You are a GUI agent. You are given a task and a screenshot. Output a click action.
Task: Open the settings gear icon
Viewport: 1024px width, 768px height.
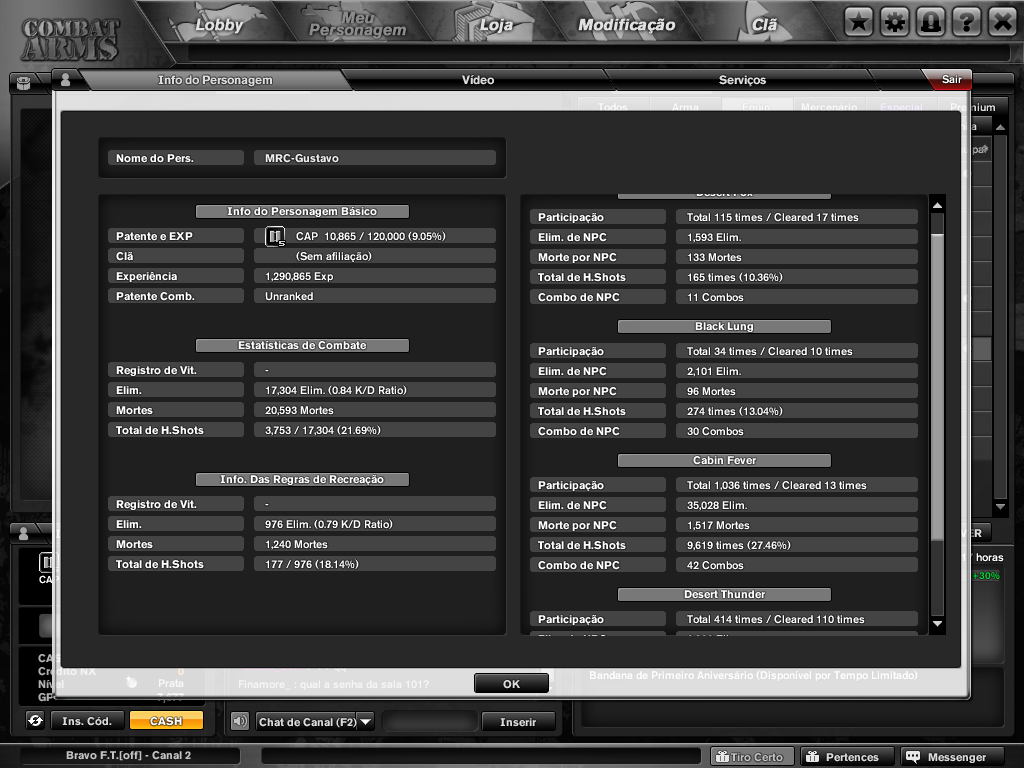pyautogui.click(x=895, y=23)
